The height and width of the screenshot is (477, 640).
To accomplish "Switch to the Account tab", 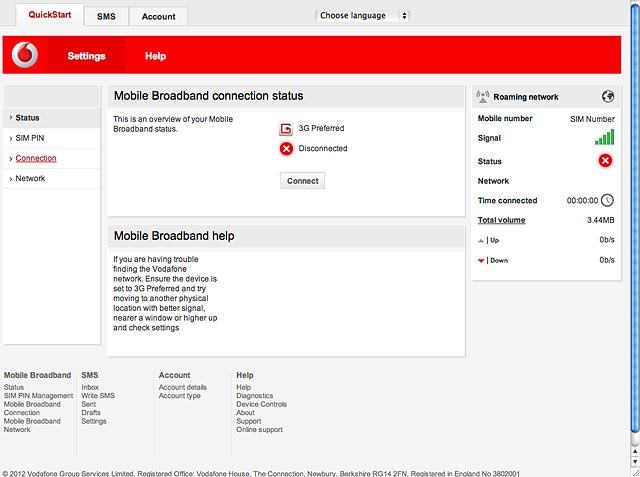I will [158, 16].
